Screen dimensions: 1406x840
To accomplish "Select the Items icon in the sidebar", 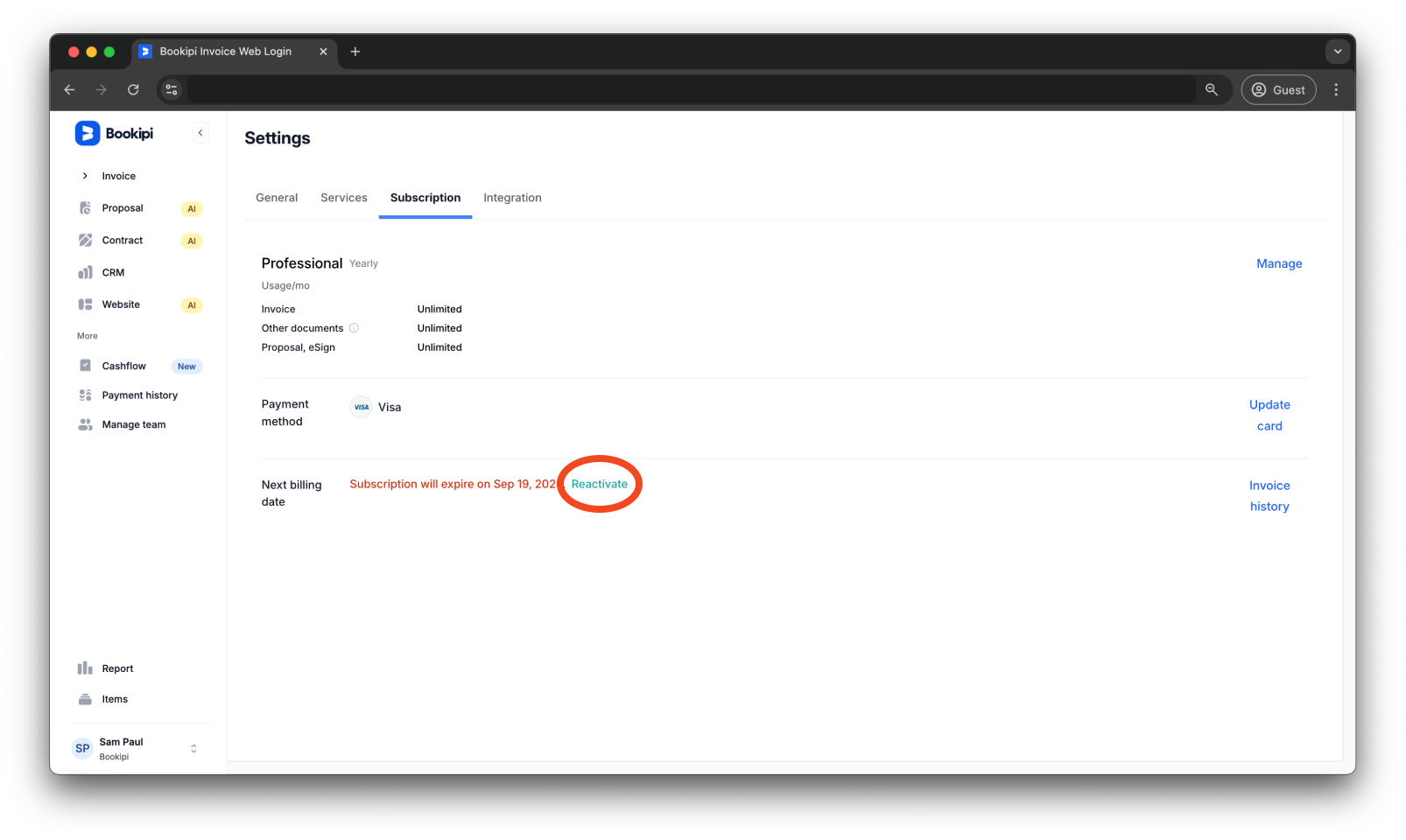I will tap(85, 698).
